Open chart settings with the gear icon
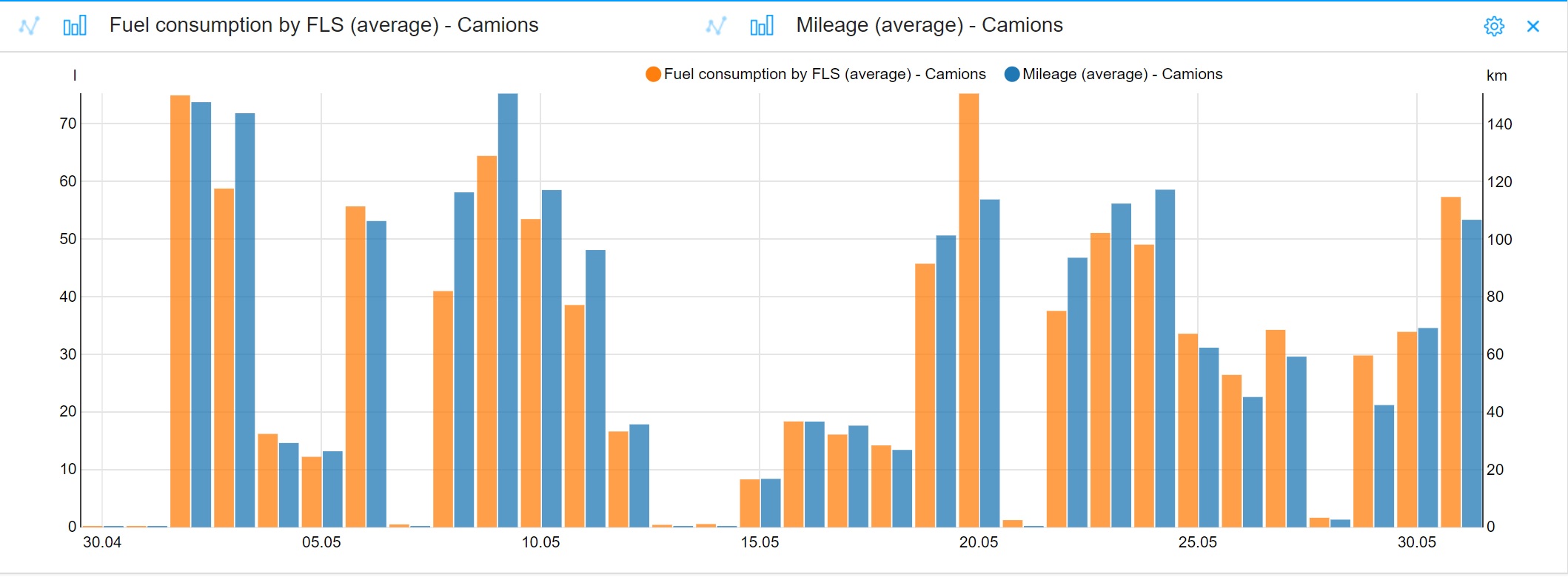The width and height of the screenshot is (1568, 577). click(1494, 26)
